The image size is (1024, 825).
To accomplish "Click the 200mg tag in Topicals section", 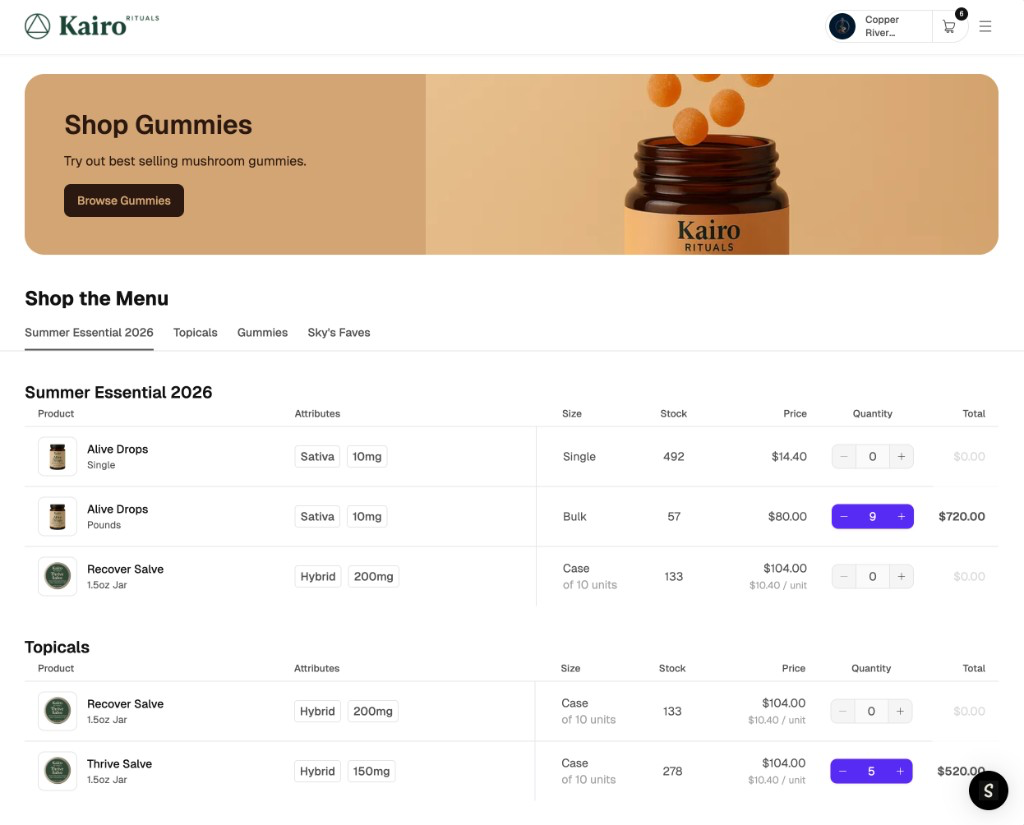I will (x=373, y=711).
